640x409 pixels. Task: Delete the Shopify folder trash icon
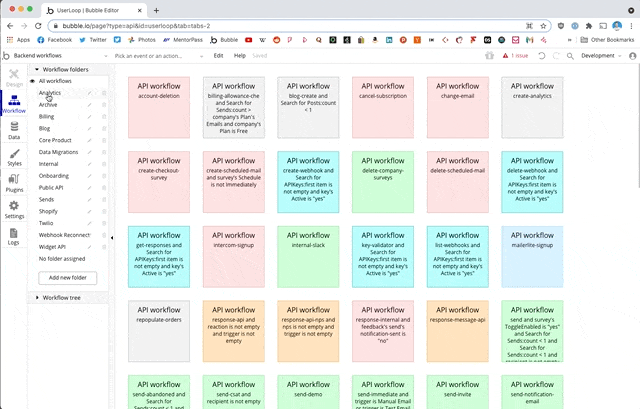pos(104,211)
